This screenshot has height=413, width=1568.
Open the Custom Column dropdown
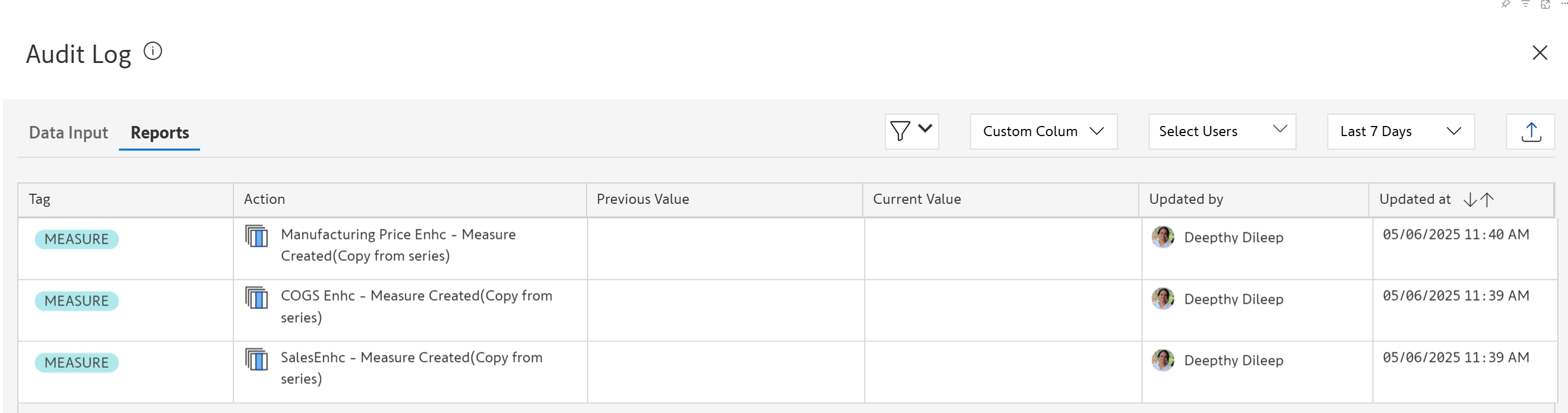(x=1043, y=131)
